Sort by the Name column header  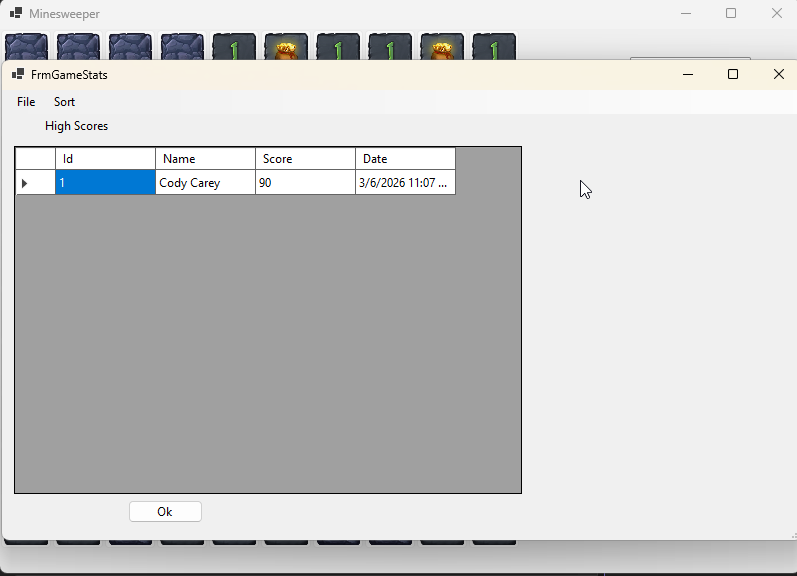pos(205,159)
